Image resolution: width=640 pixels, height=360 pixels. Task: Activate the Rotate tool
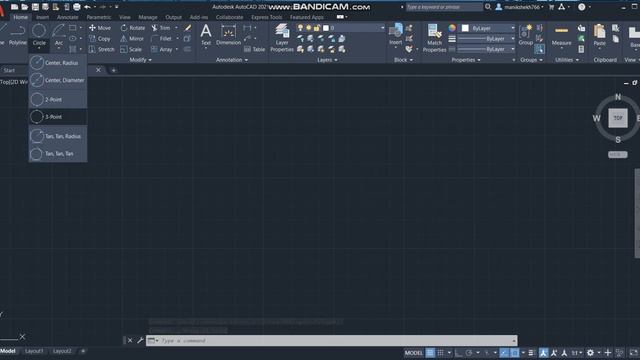point(133,28)
